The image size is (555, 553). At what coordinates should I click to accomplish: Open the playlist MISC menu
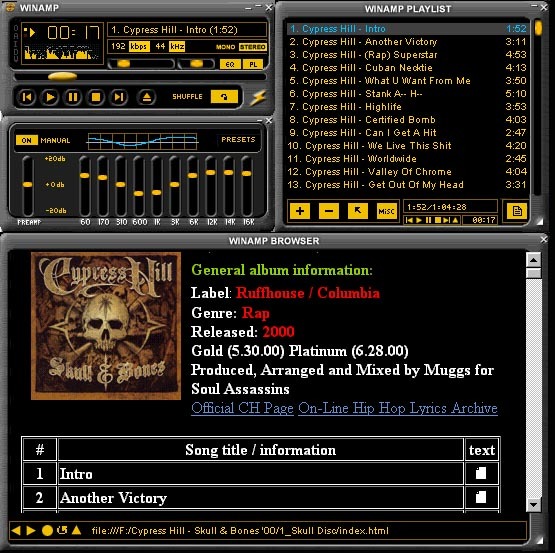387,211
